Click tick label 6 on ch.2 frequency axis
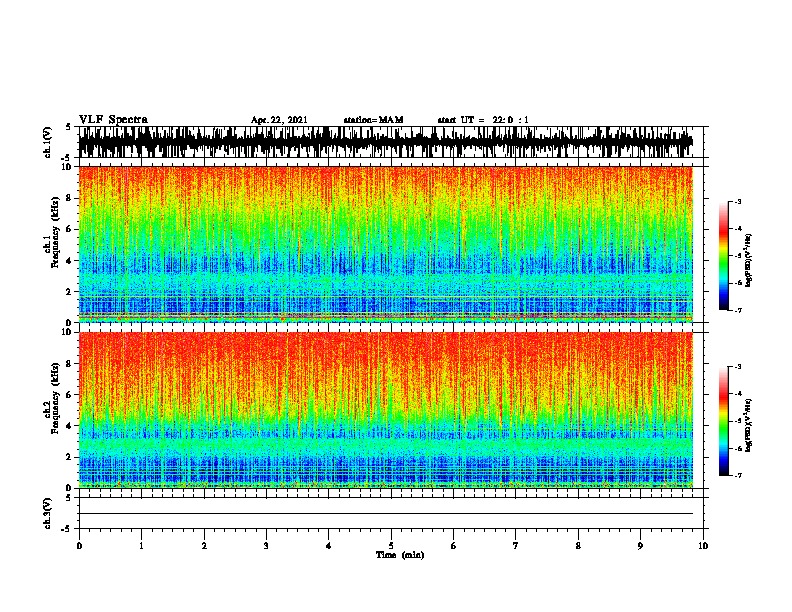Image resolution: width=792 pixels, height=612 pixels. tap(70, 395)
